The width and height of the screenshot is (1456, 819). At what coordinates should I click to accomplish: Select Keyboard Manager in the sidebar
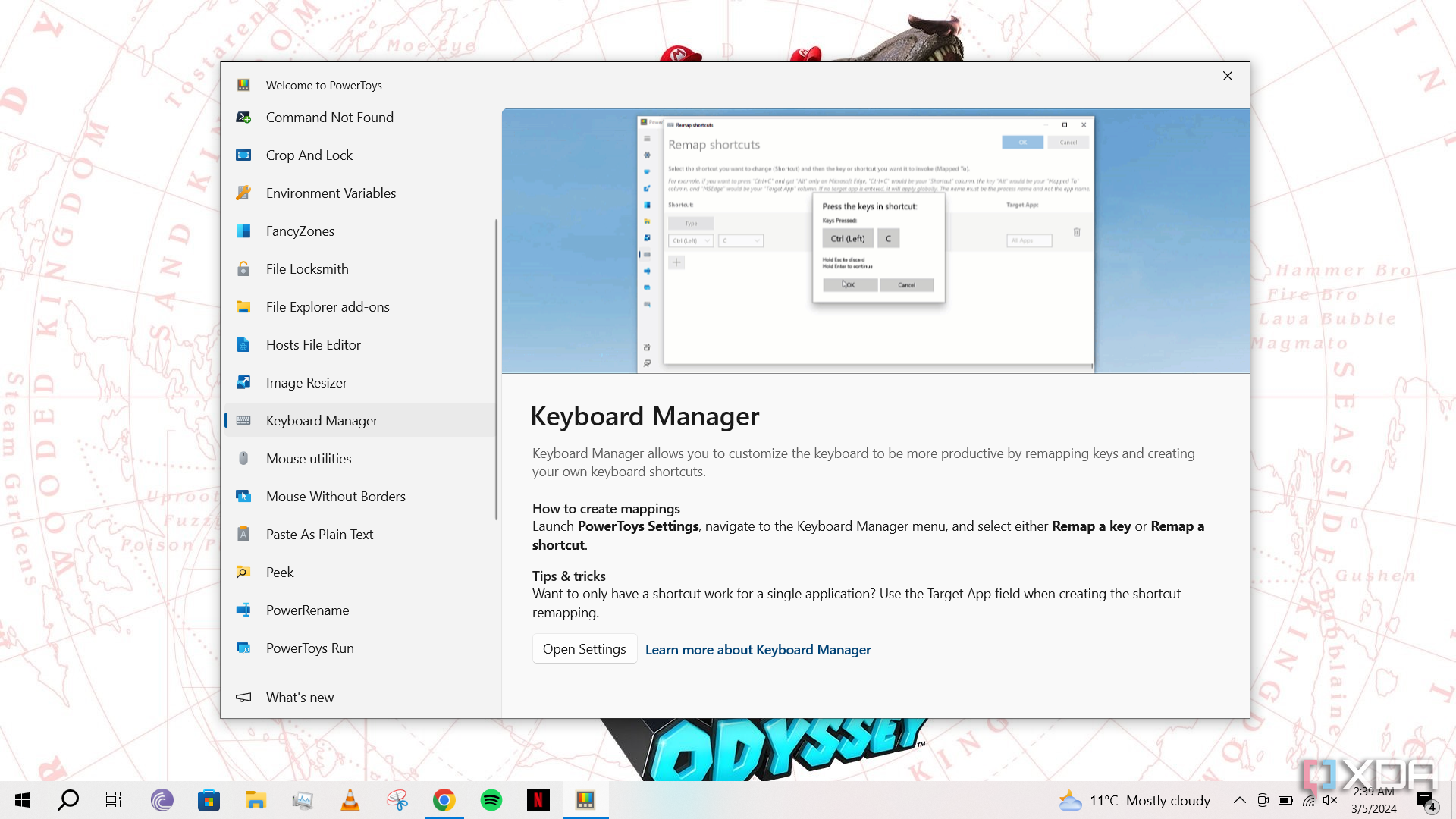pos(360,420)
